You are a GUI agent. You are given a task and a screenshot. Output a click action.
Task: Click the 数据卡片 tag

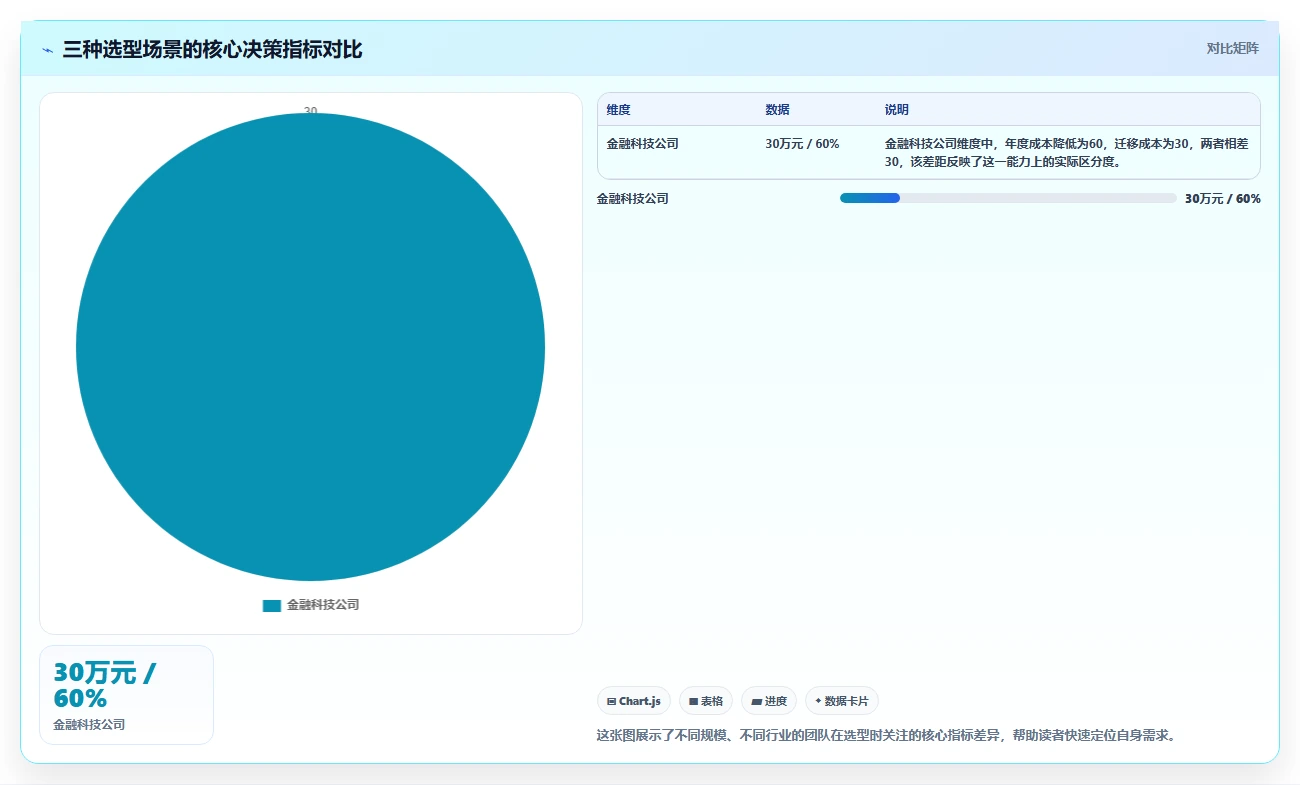842,701
